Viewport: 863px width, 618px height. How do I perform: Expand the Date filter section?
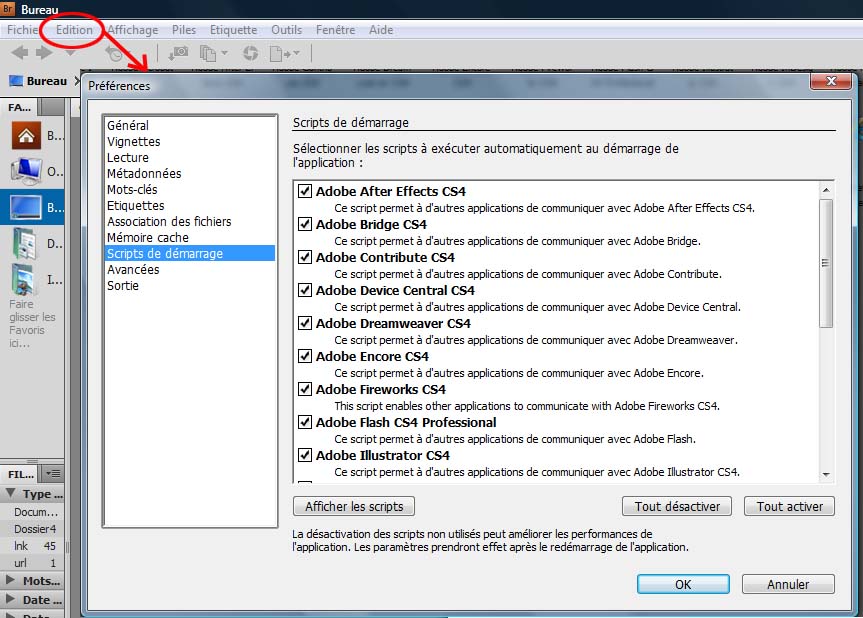[10, 599]
